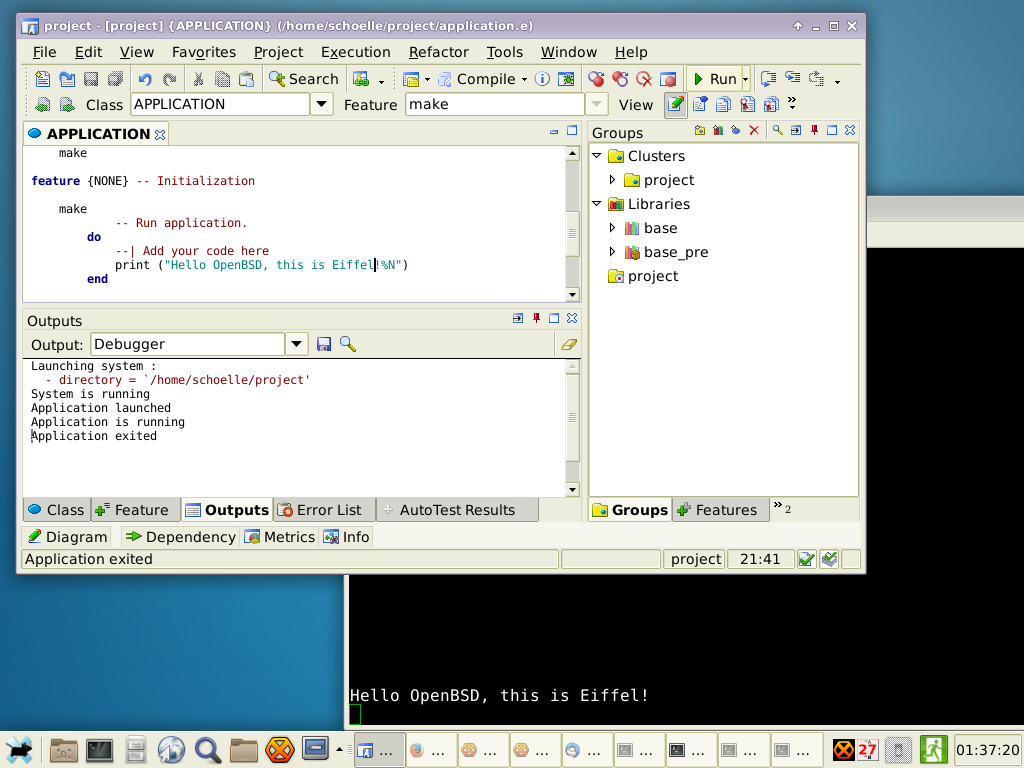Screen dimensions: 1024x768
Task: Open the Class name dropdown
Action: tap(321, 104)
